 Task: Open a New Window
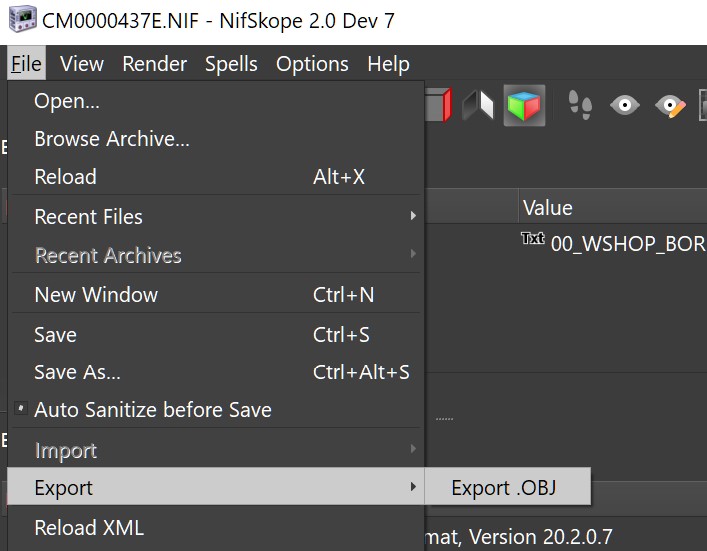pos(96,295)
